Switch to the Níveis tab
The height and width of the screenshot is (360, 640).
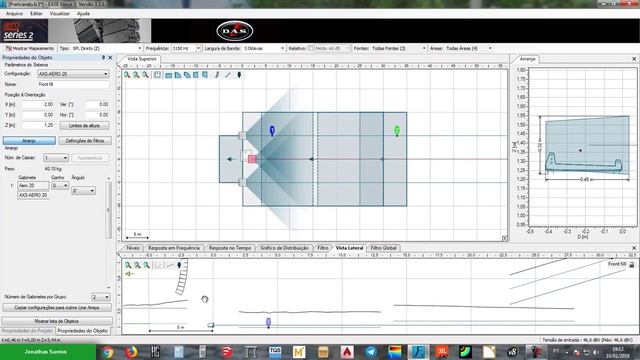tap(133, 248)
